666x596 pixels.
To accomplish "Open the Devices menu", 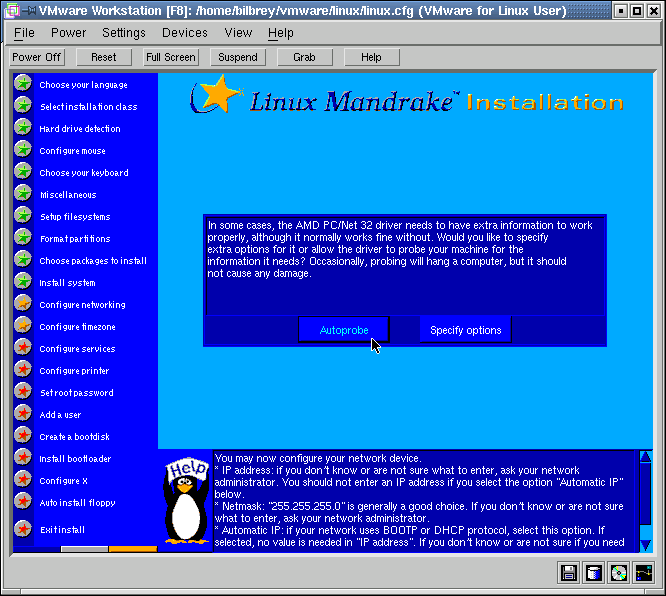I will (x=185, y=33).
